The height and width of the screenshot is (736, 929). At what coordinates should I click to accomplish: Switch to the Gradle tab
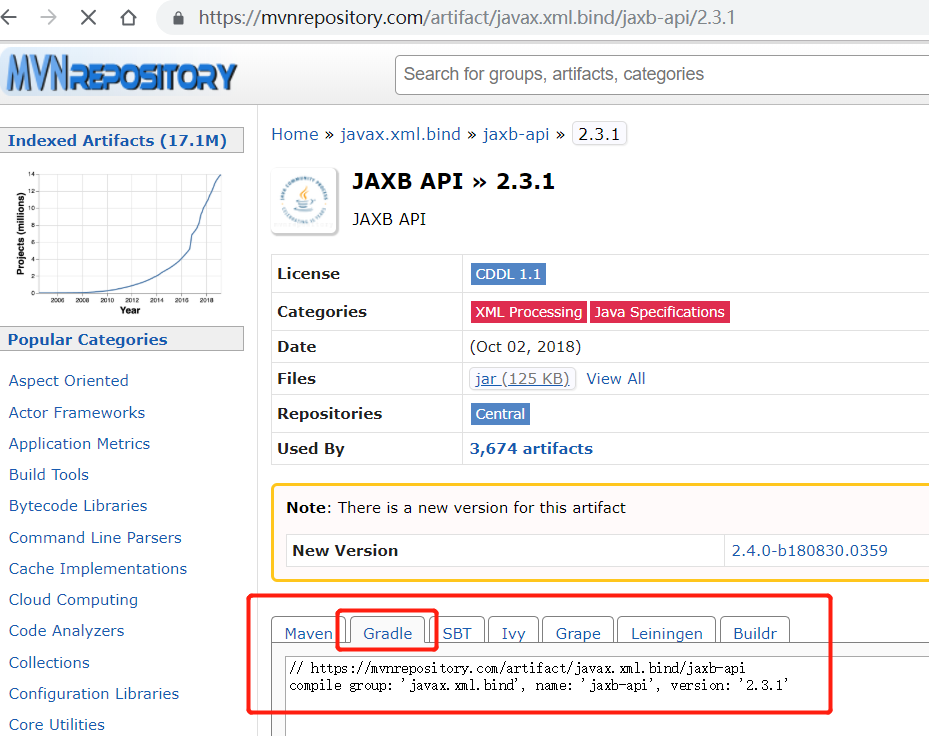387,633
